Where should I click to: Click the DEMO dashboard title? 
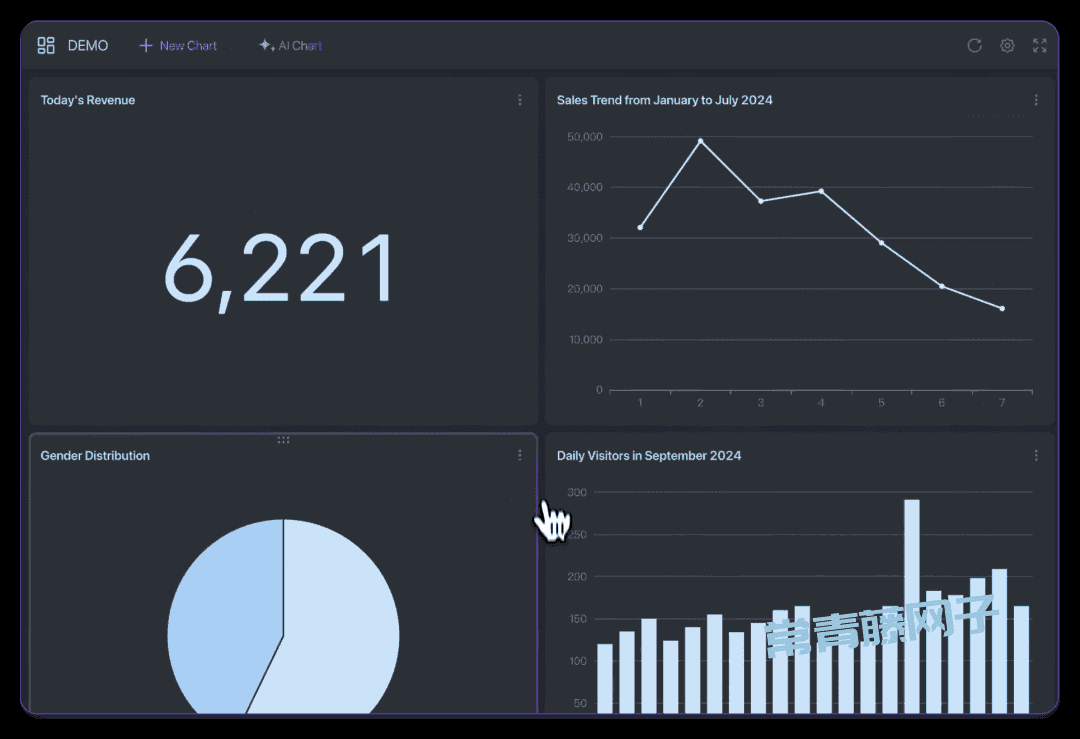click(87, 45)
